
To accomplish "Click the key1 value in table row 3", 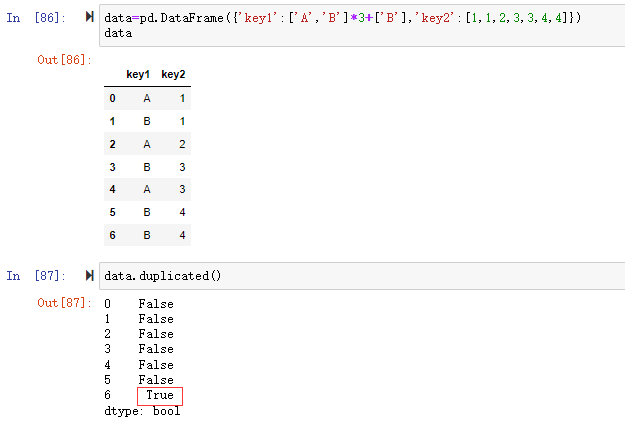I will point(147,167).
